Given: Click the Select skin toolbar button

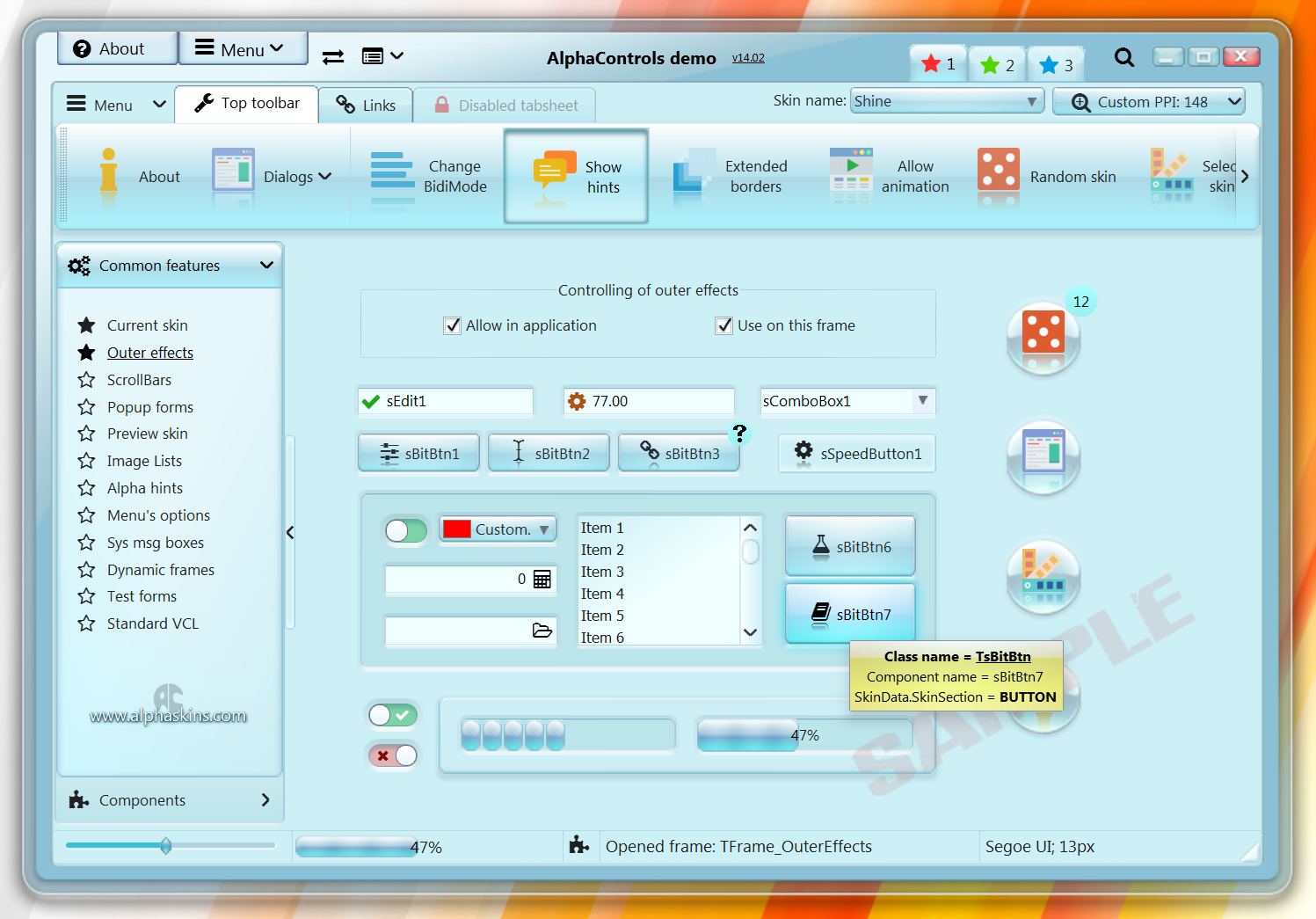Looking at the screenshot, I should pyautogui.click(x=1193, y=176).
